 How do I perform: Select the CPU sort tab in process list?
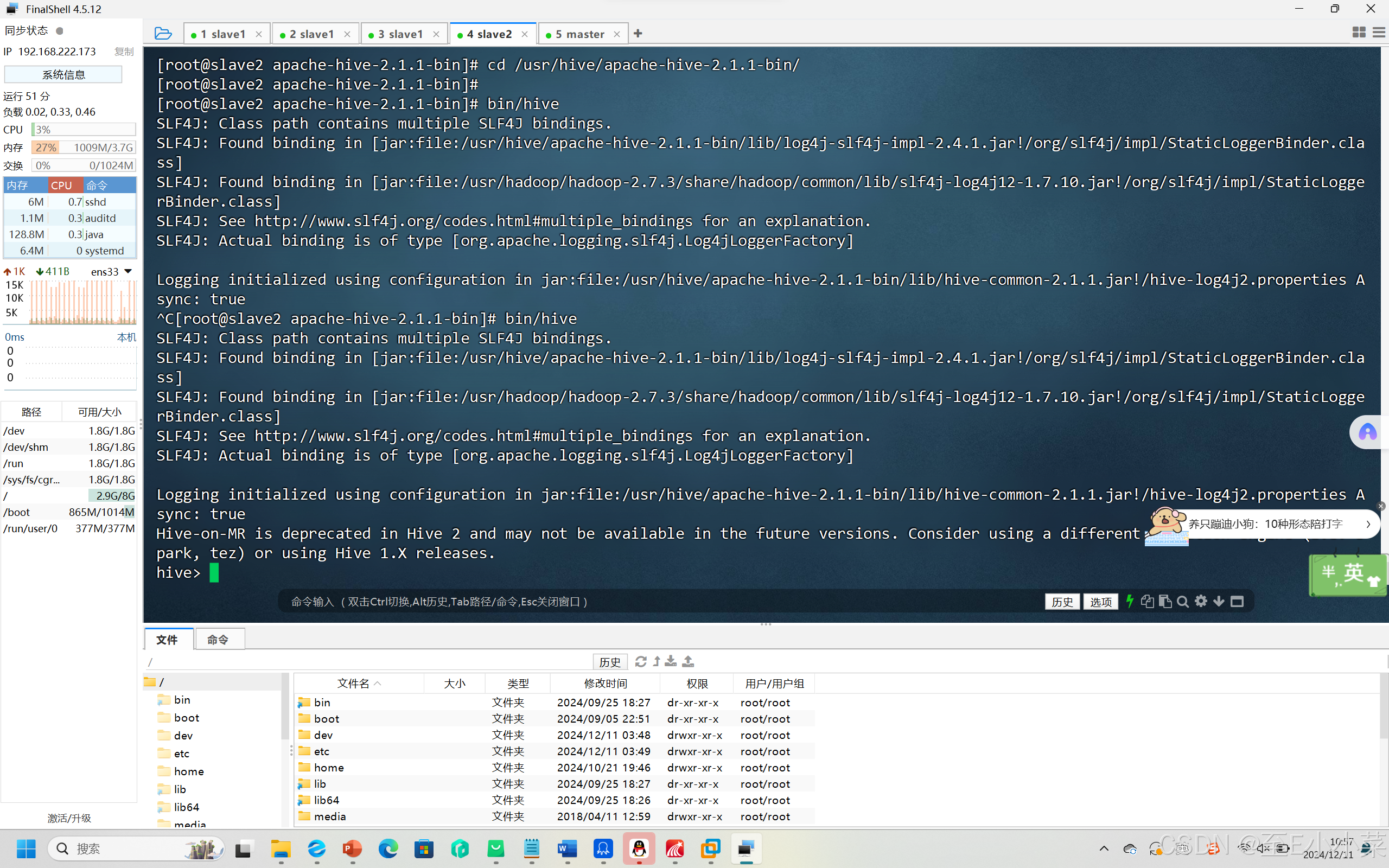coord(62,186)
